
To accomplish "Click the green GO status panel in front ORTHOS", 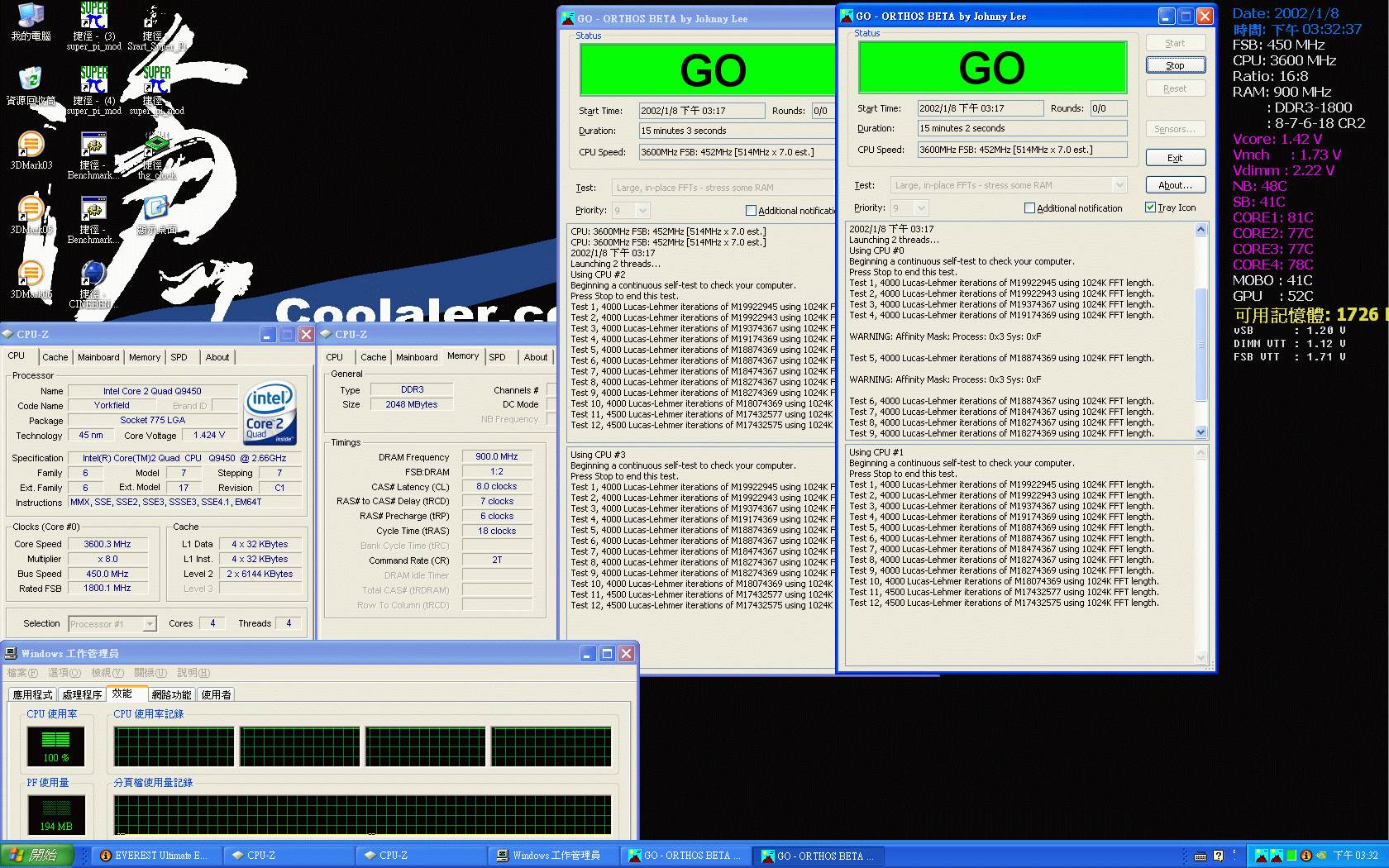I will pos(993,67).
